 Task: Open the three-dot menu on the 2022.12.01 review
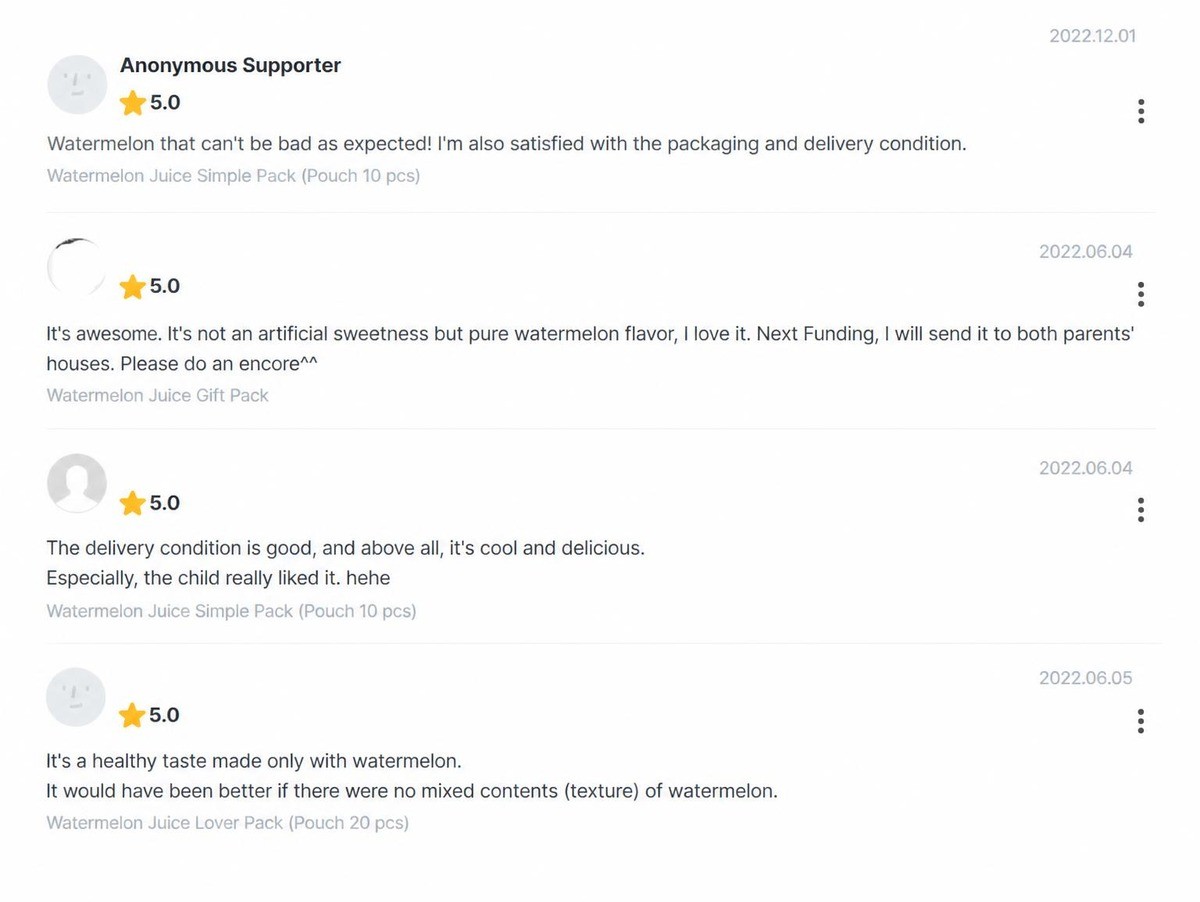point(1141,111)
